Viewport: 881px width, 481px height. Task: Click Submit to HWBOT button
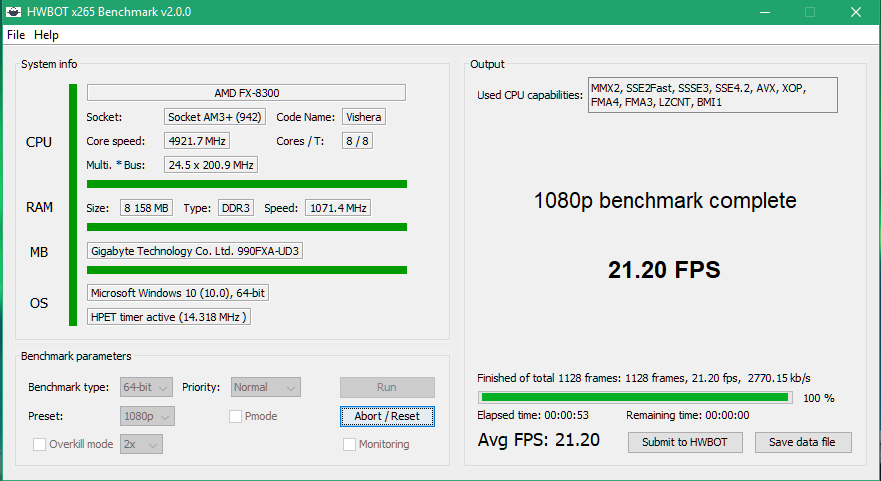pos(685,442)
